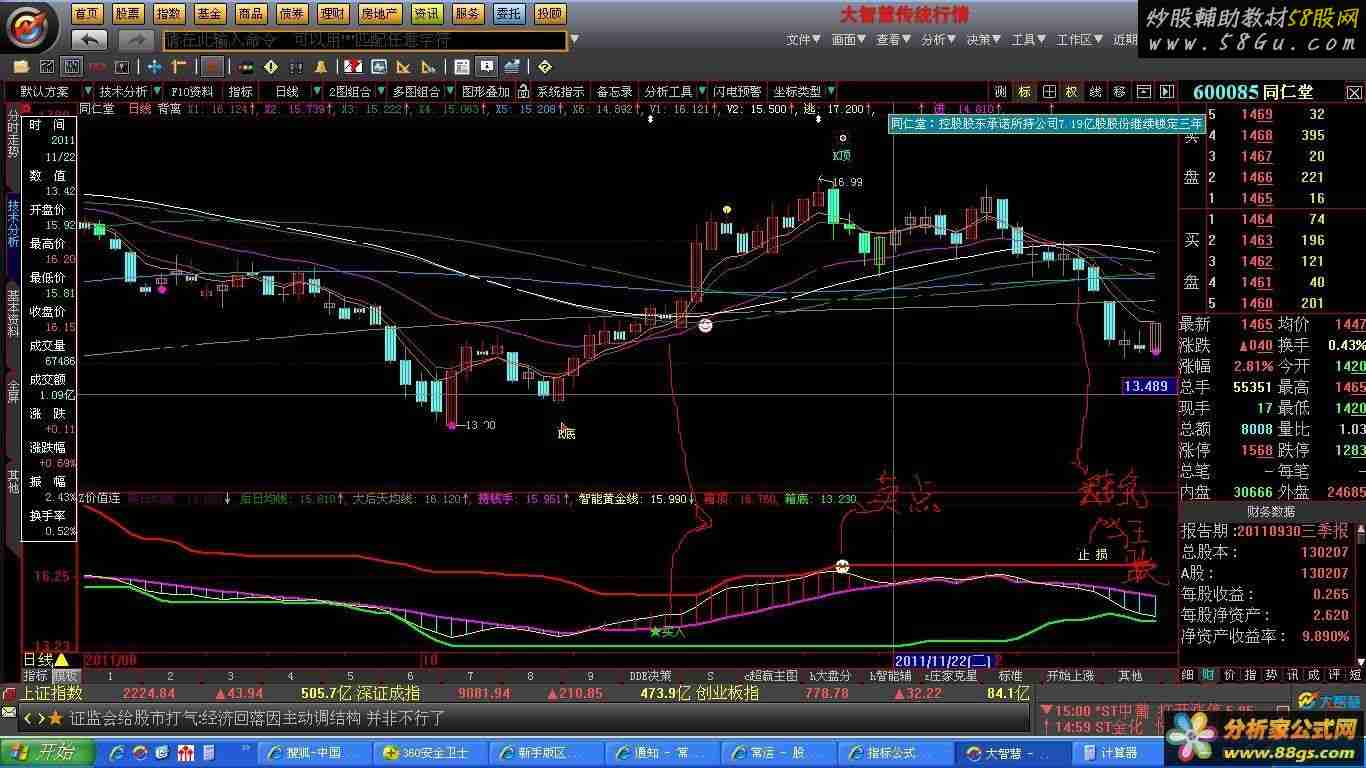Screen dimensions: 1366x768
Task: Click the back arrow navigation button
Action: pos(90,40)
